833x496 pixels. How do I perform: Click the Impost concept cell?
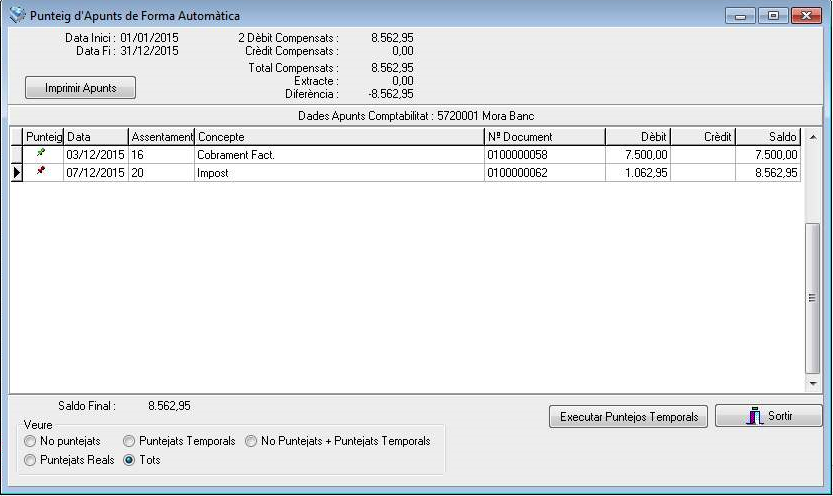339,173
